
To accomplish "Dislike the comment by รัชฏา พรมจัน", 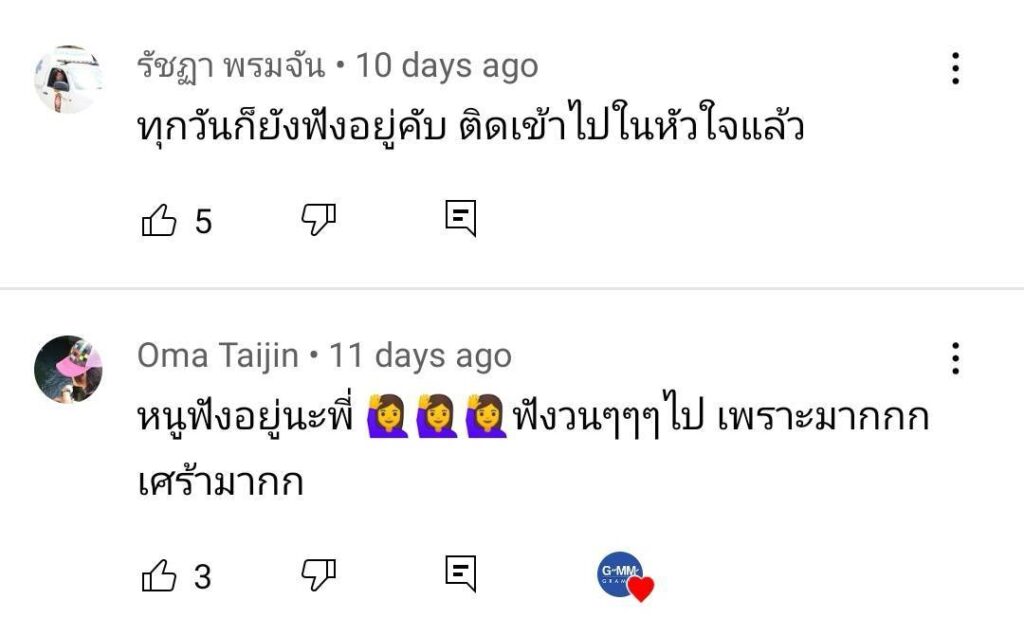I will (x=319, y=220).
